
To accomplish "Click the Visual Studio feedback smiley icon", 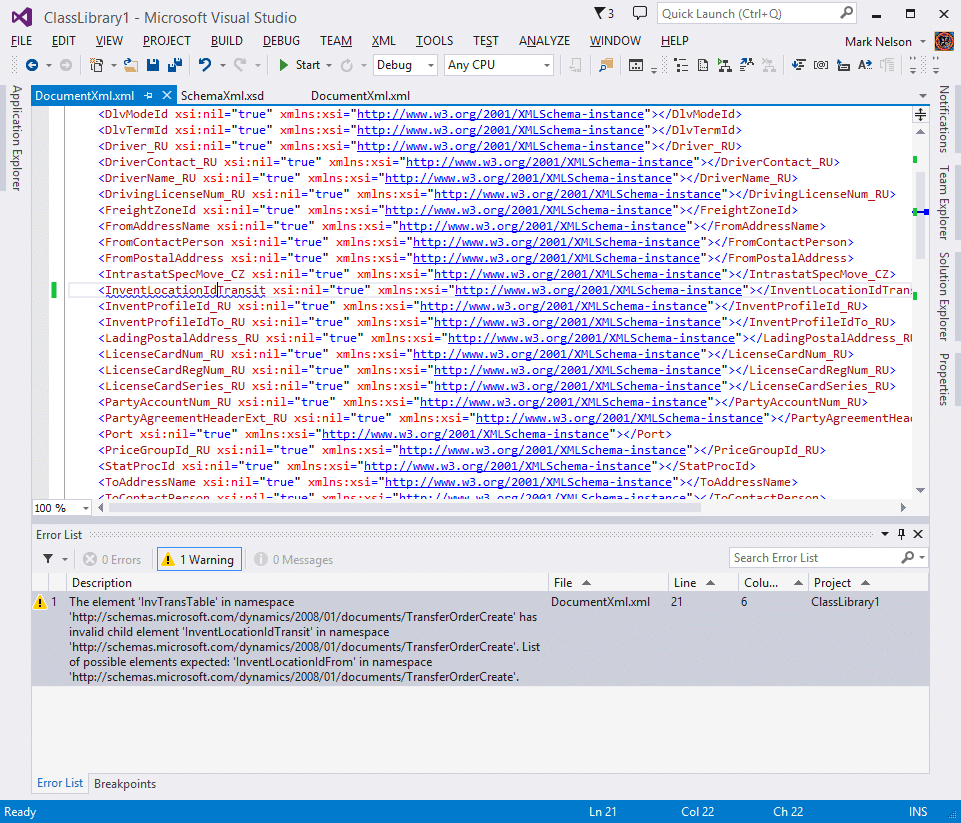I will 639,11.
